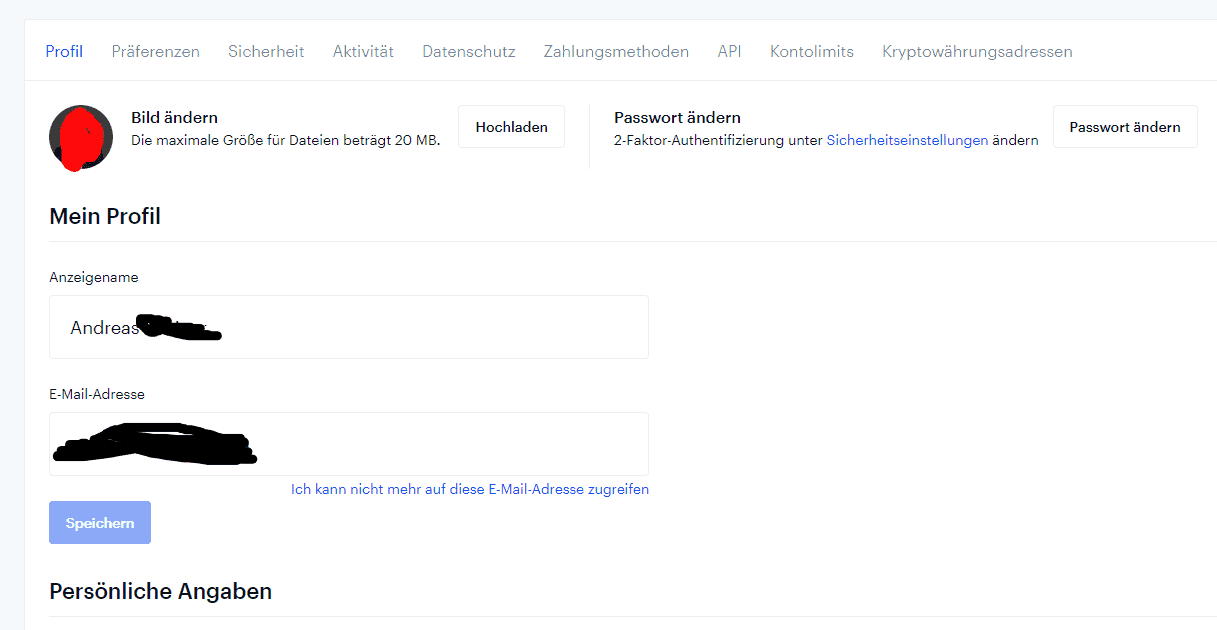Select the Datenschutz tab
The image size is (1217, 630).
point(468,51)
